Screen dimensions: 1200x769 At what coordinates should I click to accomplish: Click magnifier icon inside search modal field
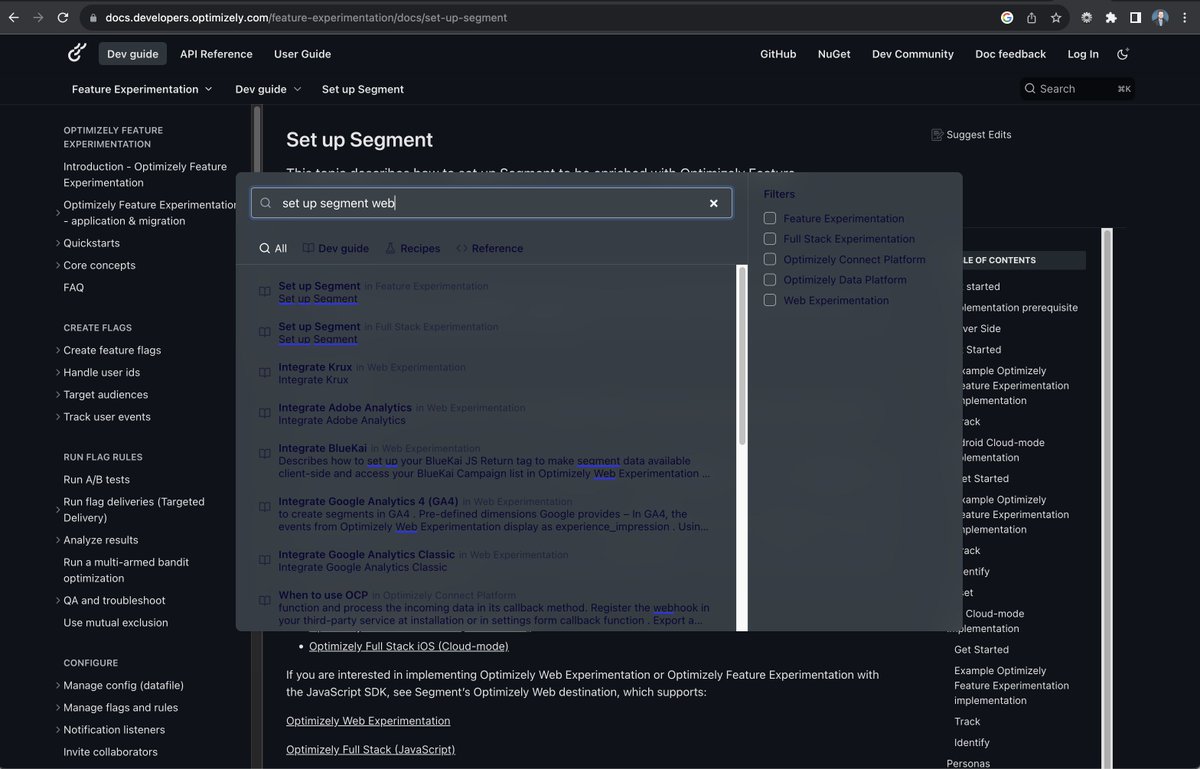click(266, 203)
